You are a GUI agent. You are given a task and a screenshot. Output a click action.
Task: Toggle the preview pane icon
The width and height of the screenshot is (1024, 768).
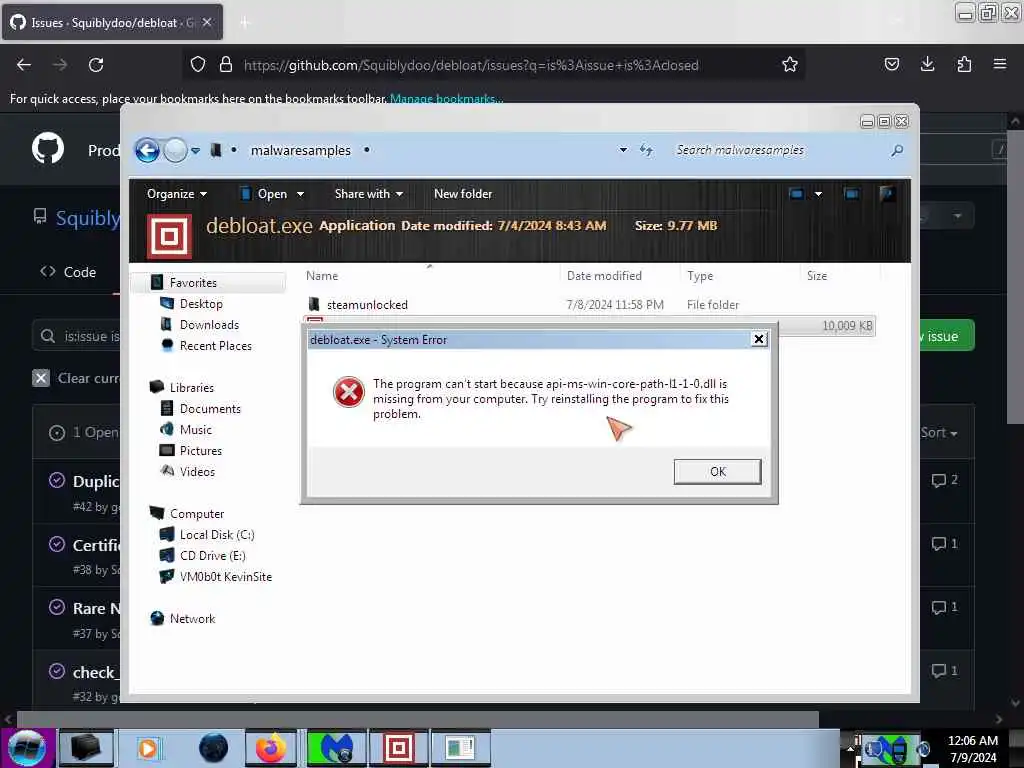click(x=852, y=194)
